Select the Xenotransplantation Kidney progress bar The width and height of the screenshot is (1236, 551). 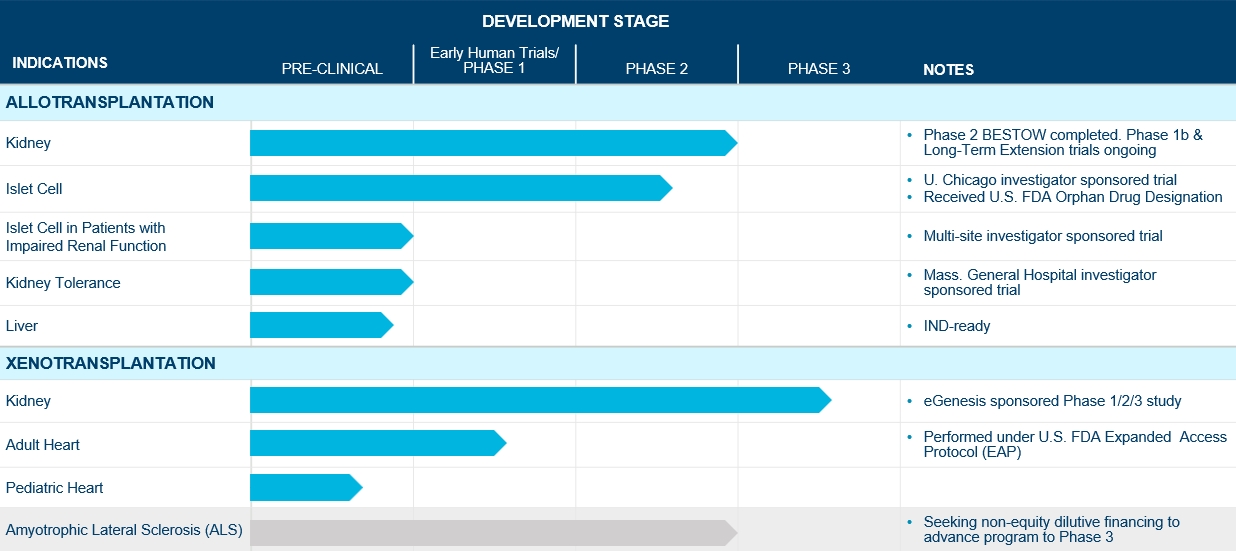tap(540, 400)
